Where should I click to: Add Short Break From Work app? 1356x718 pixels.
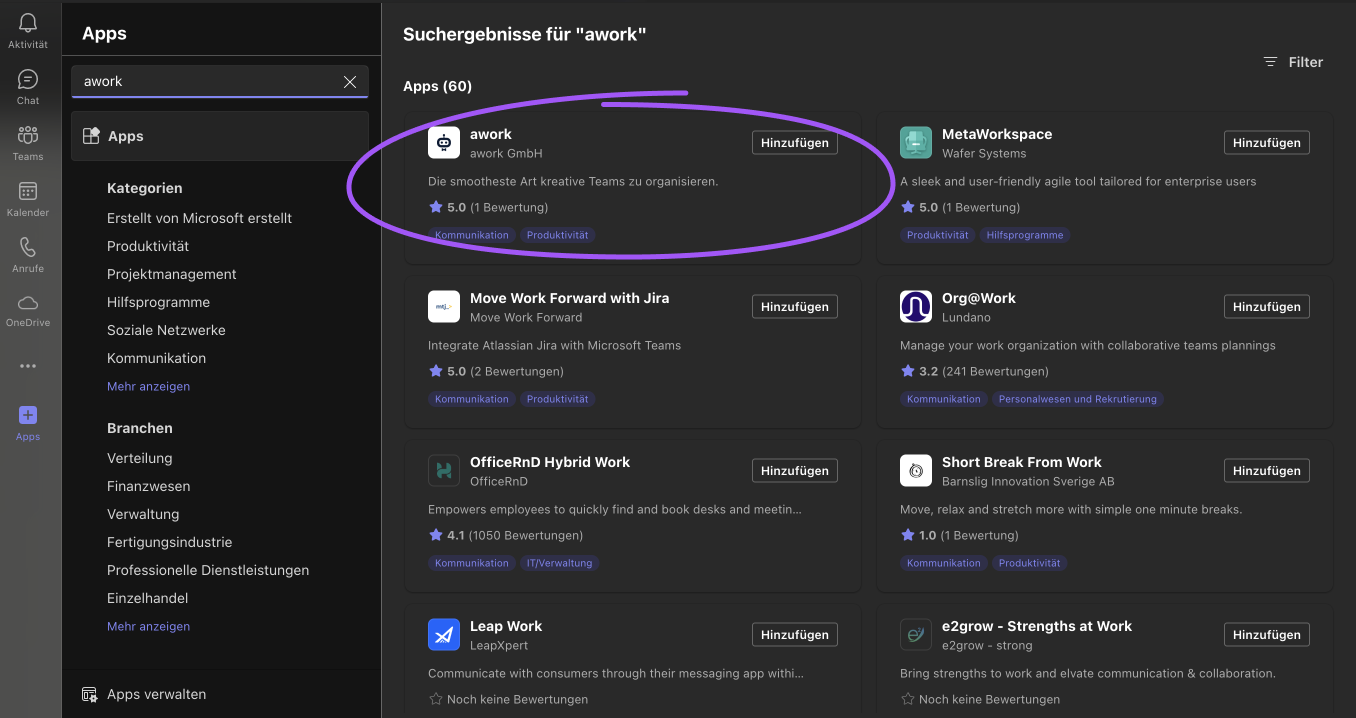1267,471
